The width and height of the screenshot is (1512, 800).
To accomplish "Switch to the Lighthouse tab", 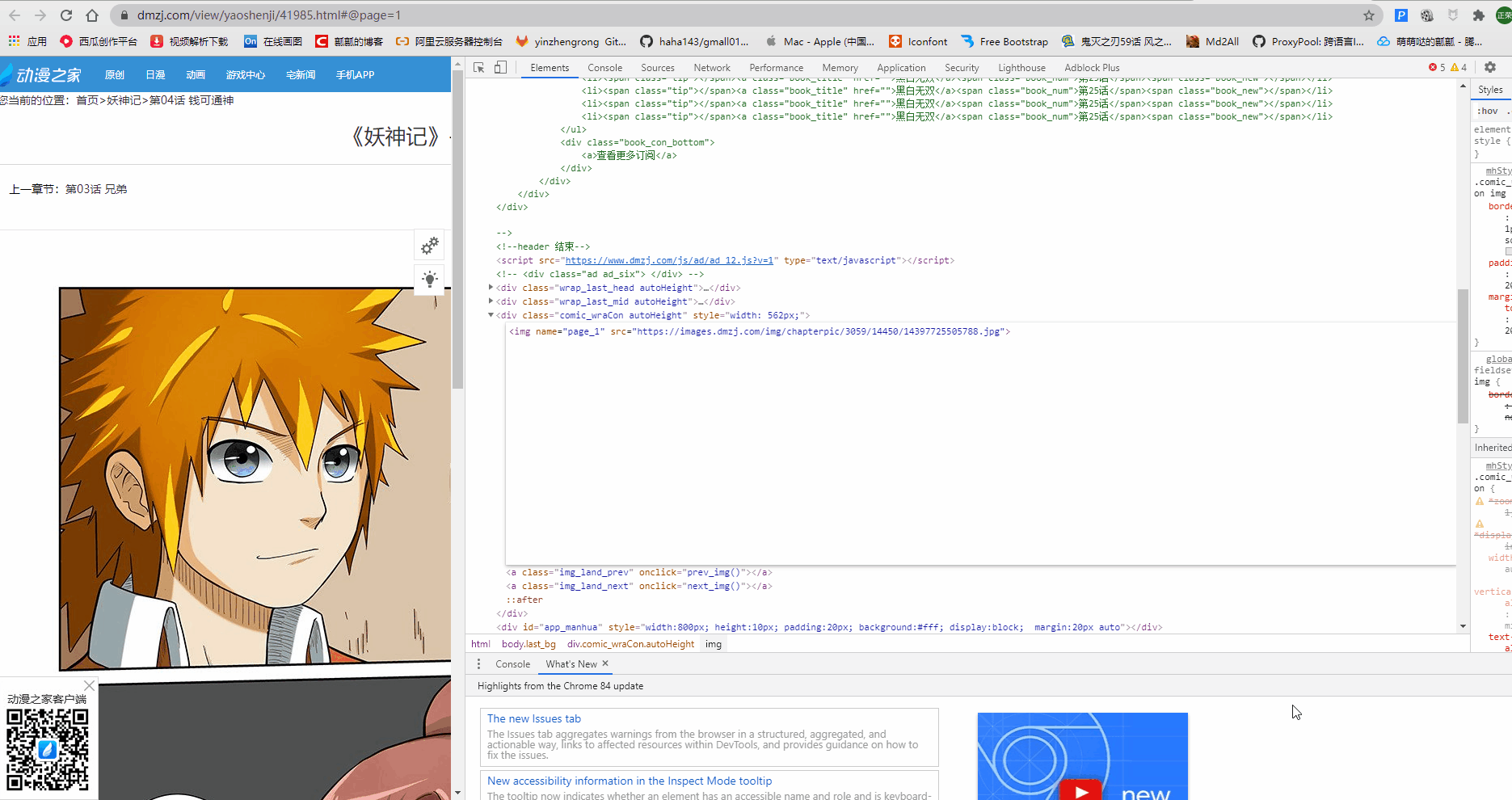I will point(1021,68).
